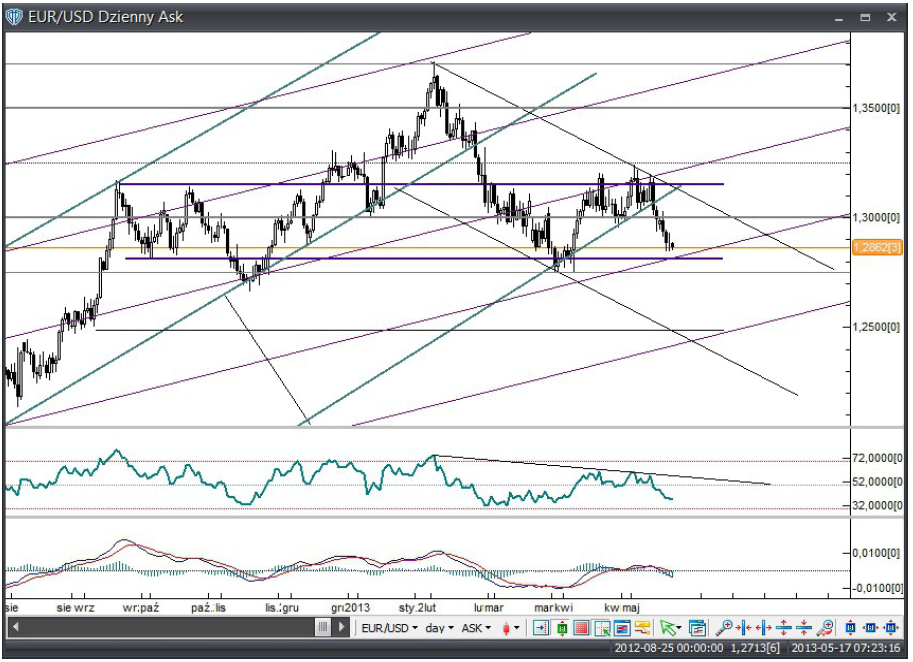Toggle the crosshair cursor pointer icon
The image size is (913, 662).
tap(602, 628)
